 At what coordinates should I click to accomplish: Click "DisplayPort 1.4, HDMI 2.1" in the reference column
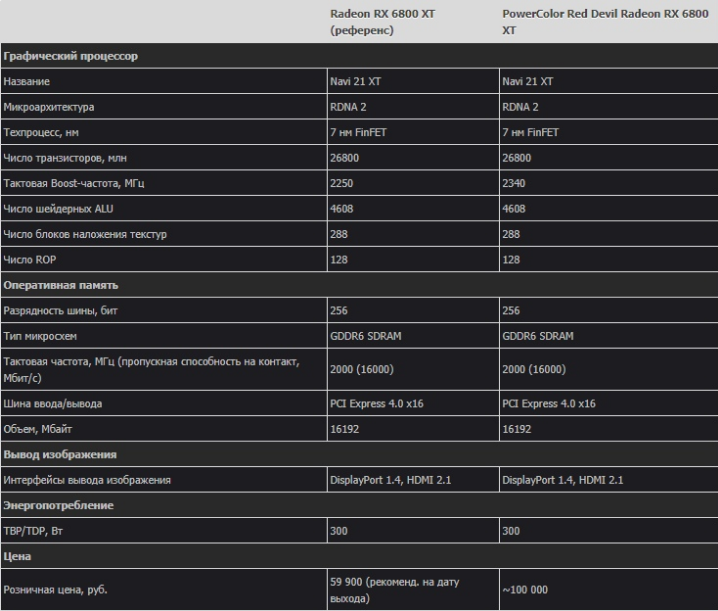pyautogui.click(x=391, y=480)
